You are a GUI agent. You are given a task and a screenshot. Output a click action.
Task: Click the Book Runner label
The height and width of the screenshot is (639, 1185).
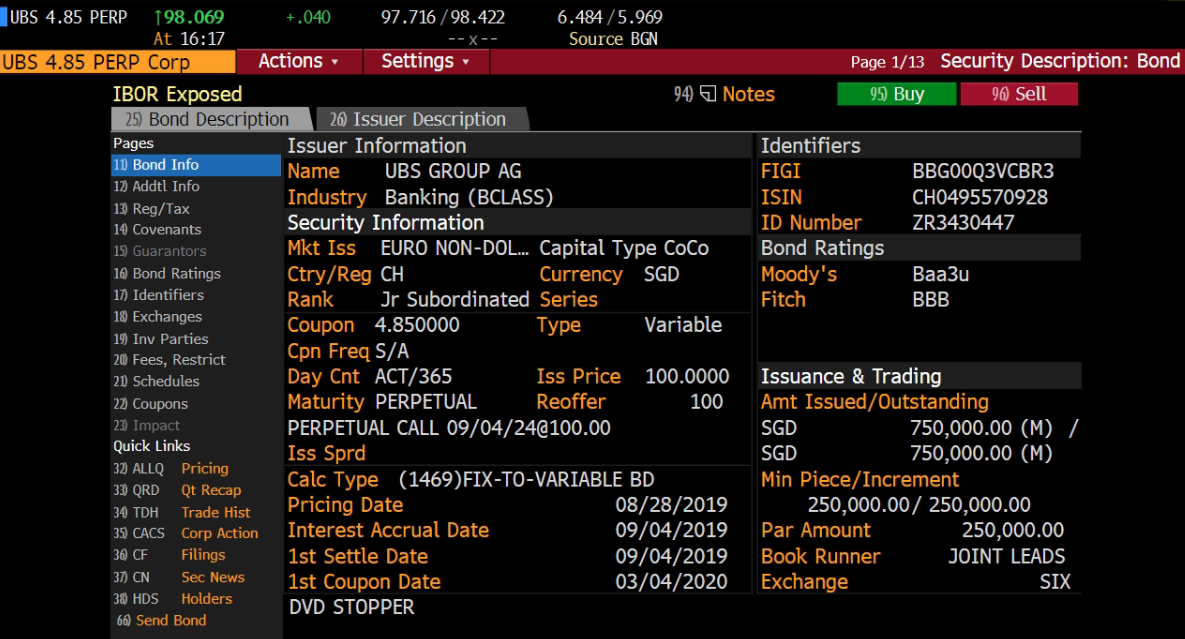click(x=821, y=557)
